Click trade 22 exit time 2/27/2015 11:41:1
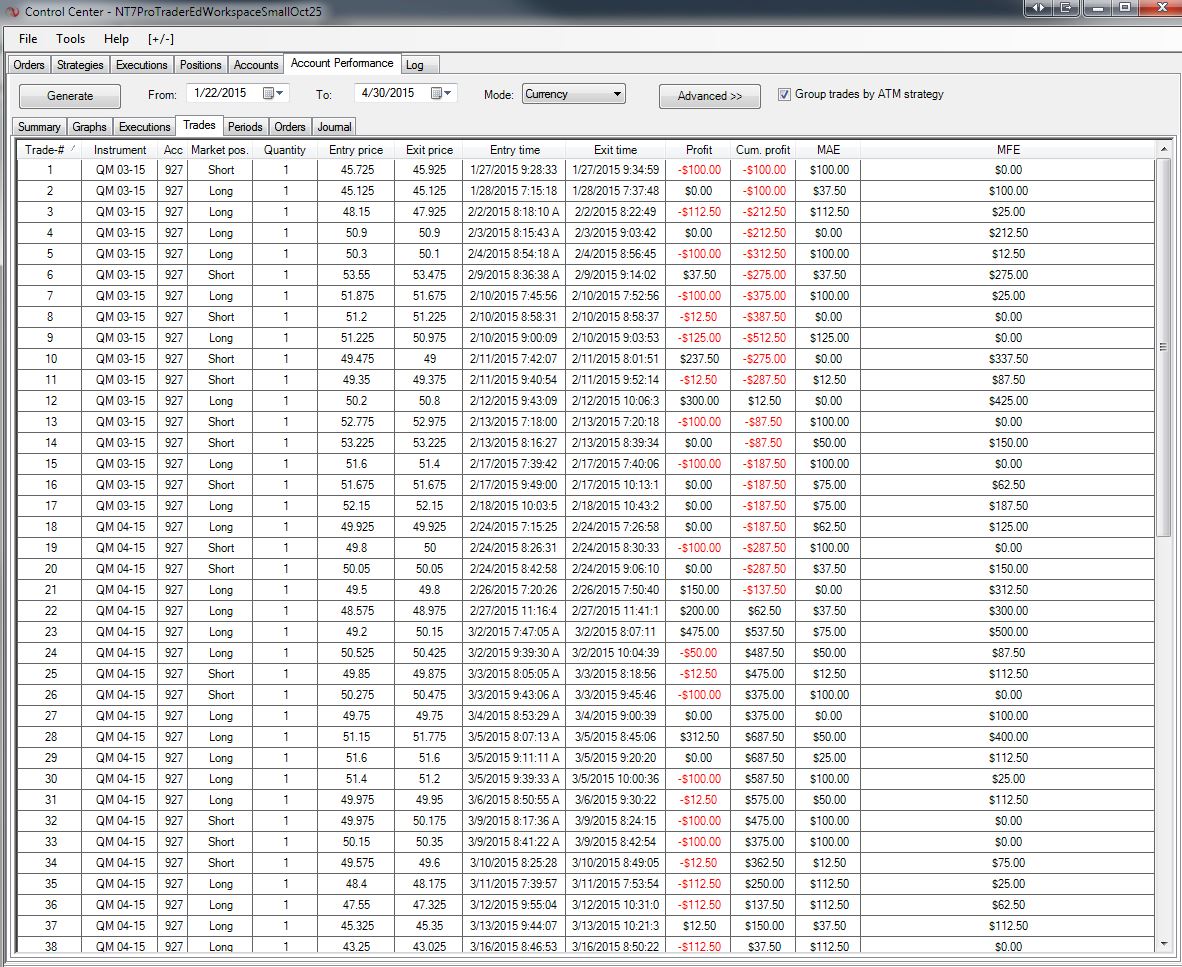 (x=615, y=610)
